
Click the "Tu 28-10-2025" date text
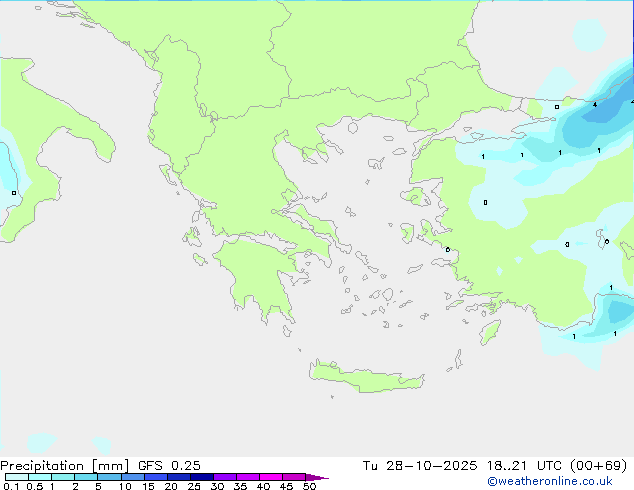[x=420, y=466]
